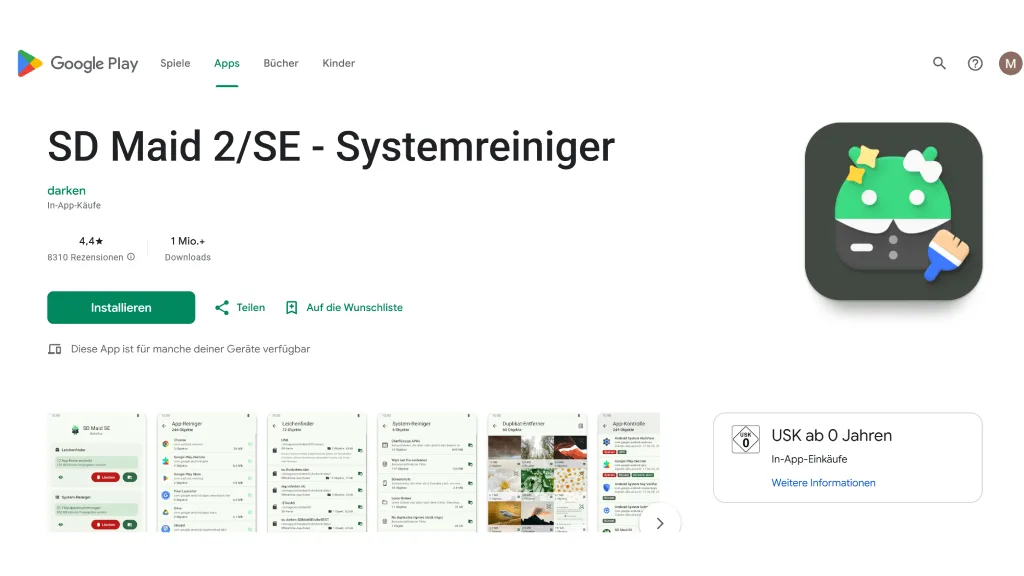Image resolution: width=1024 pixels, height=576 pixels.
Task: Open the Leichenfinder screenshot
Action: click(x=317, y=472)
